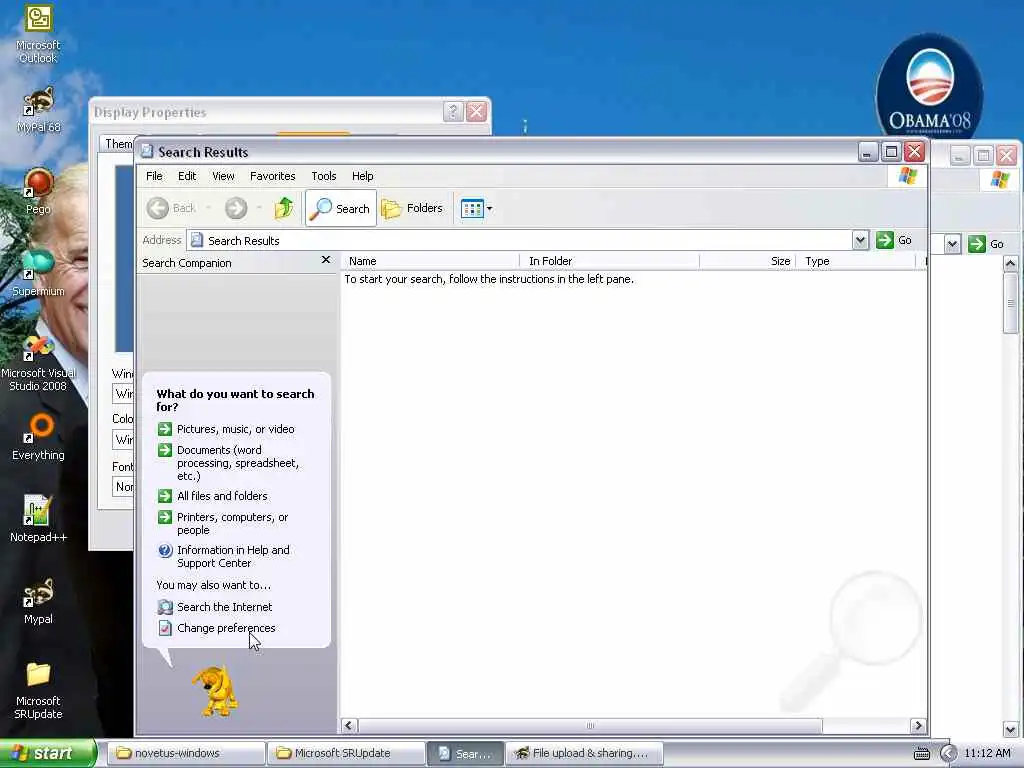This screenshot has height=768, width=1024.
Task: Open Microsoft SRUpdate desktop folder
Action: (x=38, y=691)
